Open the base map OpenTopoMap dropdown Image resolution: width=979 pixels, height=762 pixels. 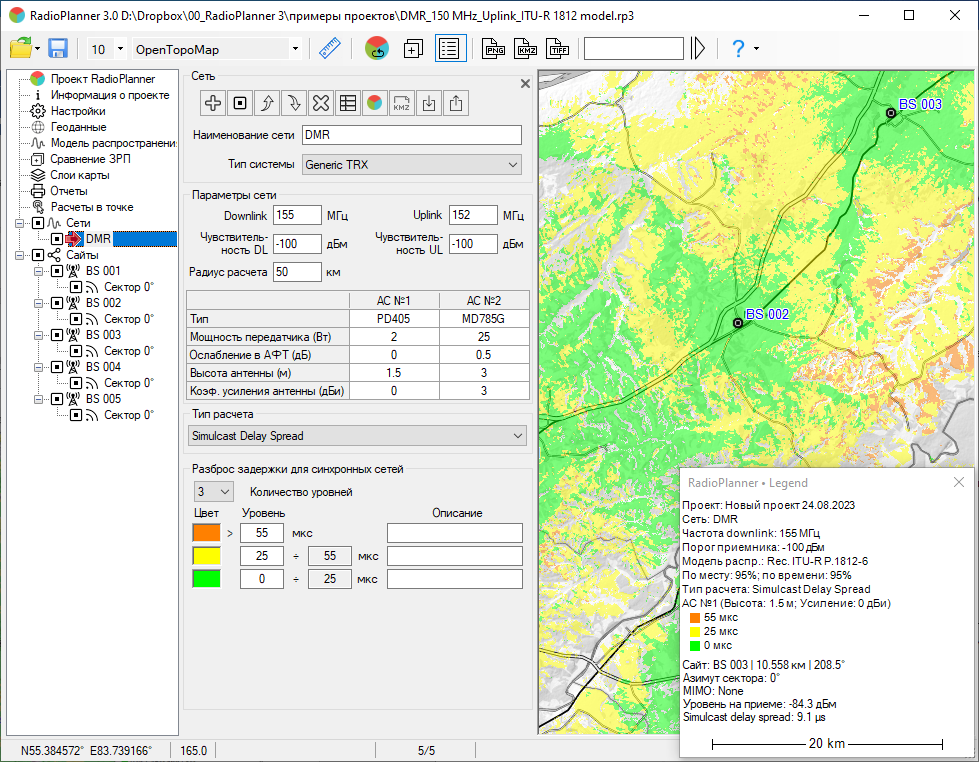click(x=295, y=49)
